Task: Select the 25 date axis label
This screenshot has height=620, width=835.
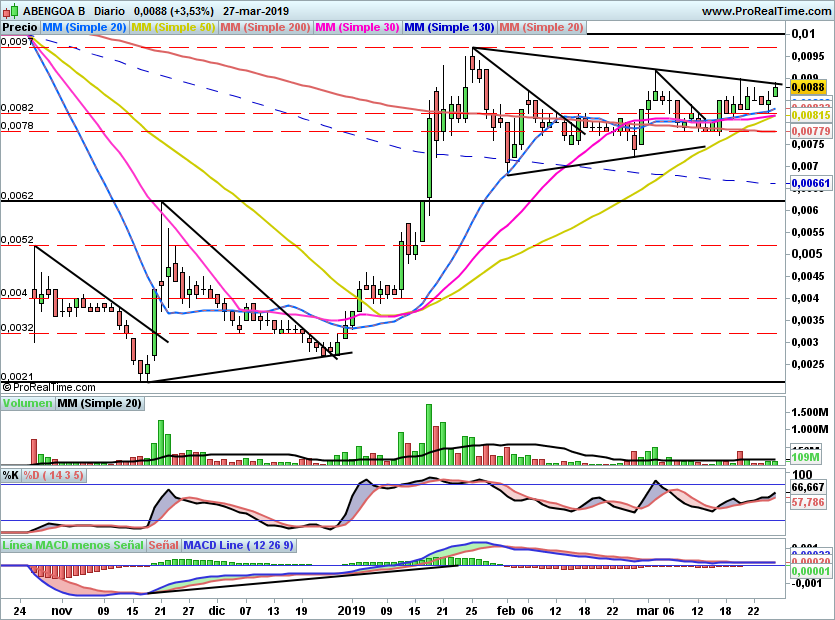Action: pos(471,610)
